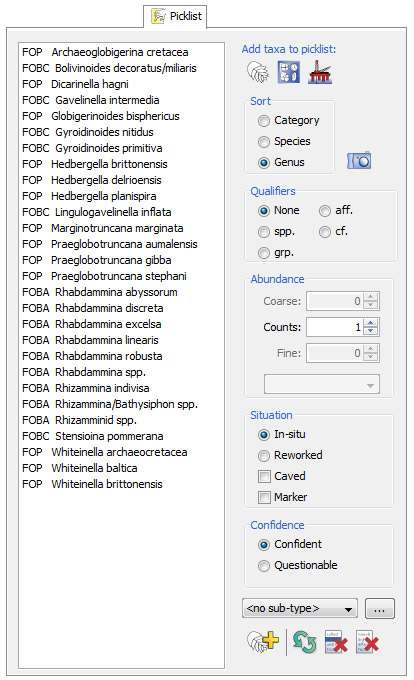Click the ellipsis button beside sub-type
414x680 pixels.
point(380,608)
